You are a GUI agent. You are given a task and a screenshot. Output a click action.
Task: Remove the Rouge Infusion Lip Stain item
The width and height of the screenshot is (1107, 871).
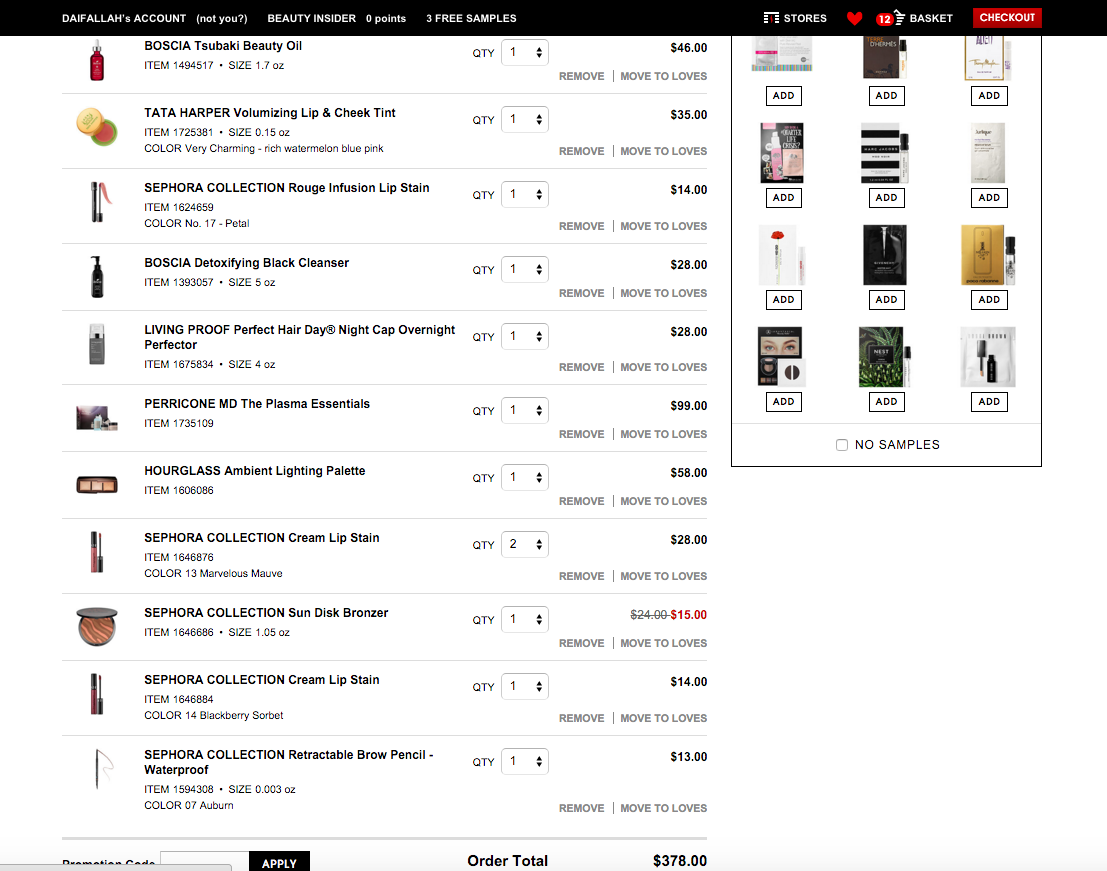[581, 226]
